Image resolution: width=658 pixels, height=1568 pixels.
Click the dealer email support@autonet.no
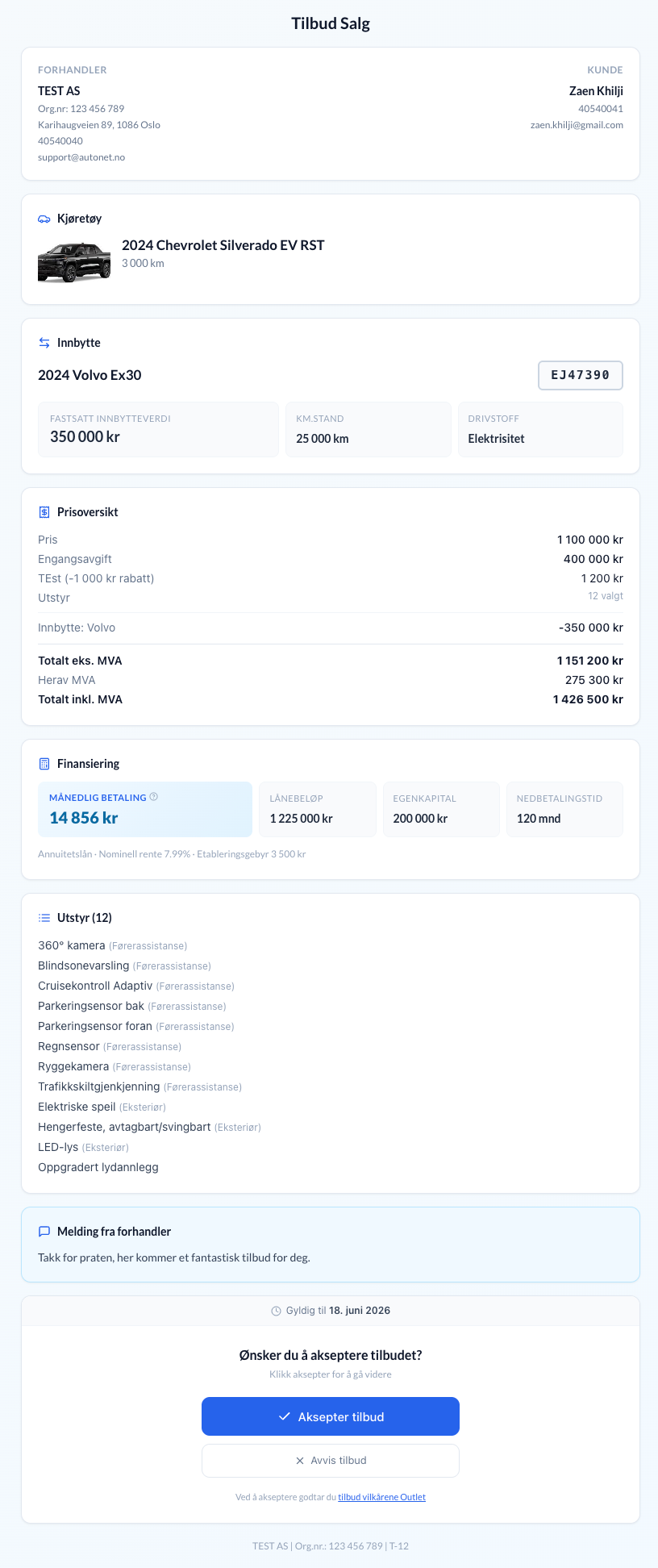click(81, 157)
